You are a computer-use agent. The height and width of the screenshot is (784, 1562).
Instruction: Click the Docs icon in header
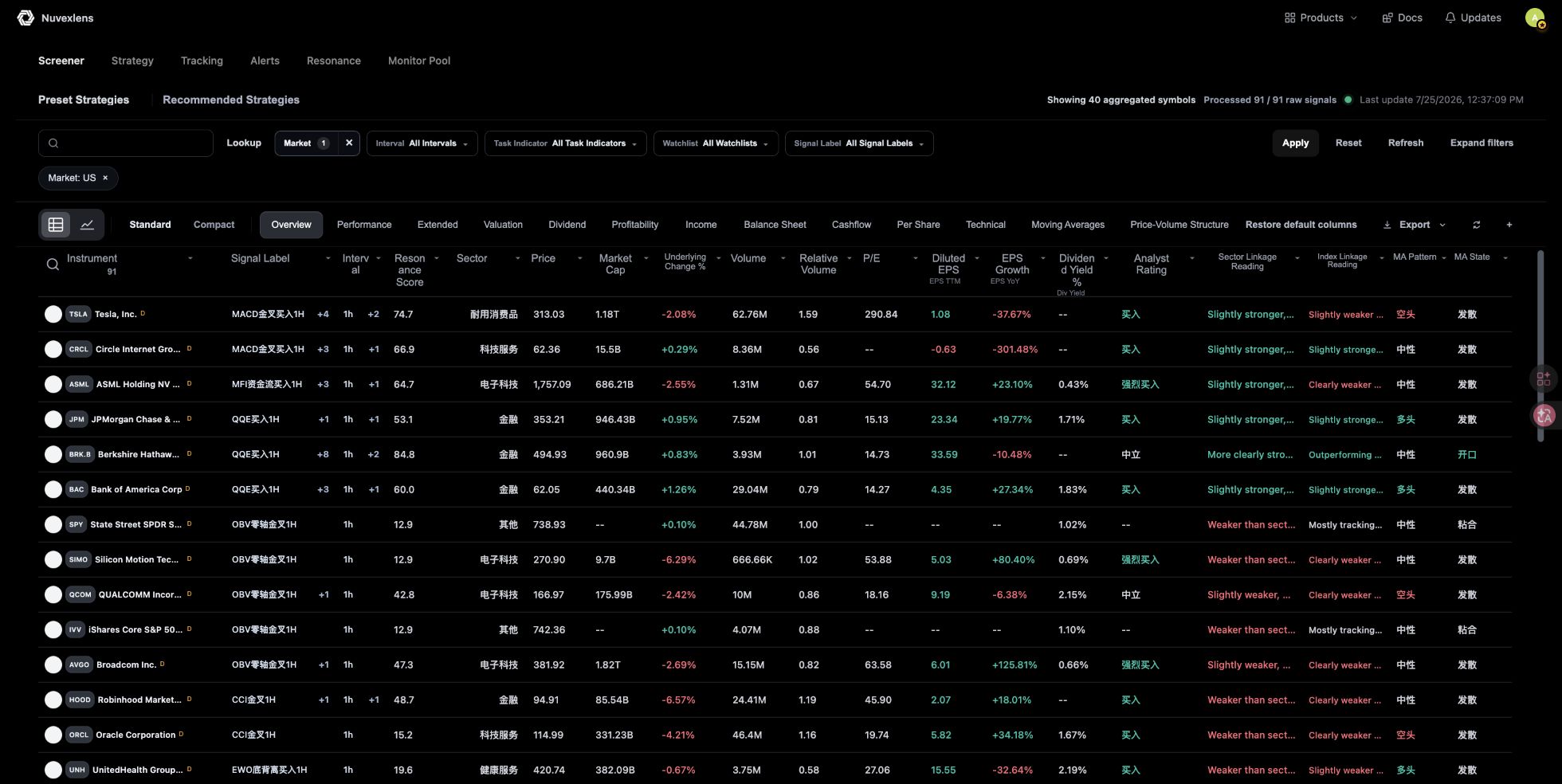pos(1387,18)
